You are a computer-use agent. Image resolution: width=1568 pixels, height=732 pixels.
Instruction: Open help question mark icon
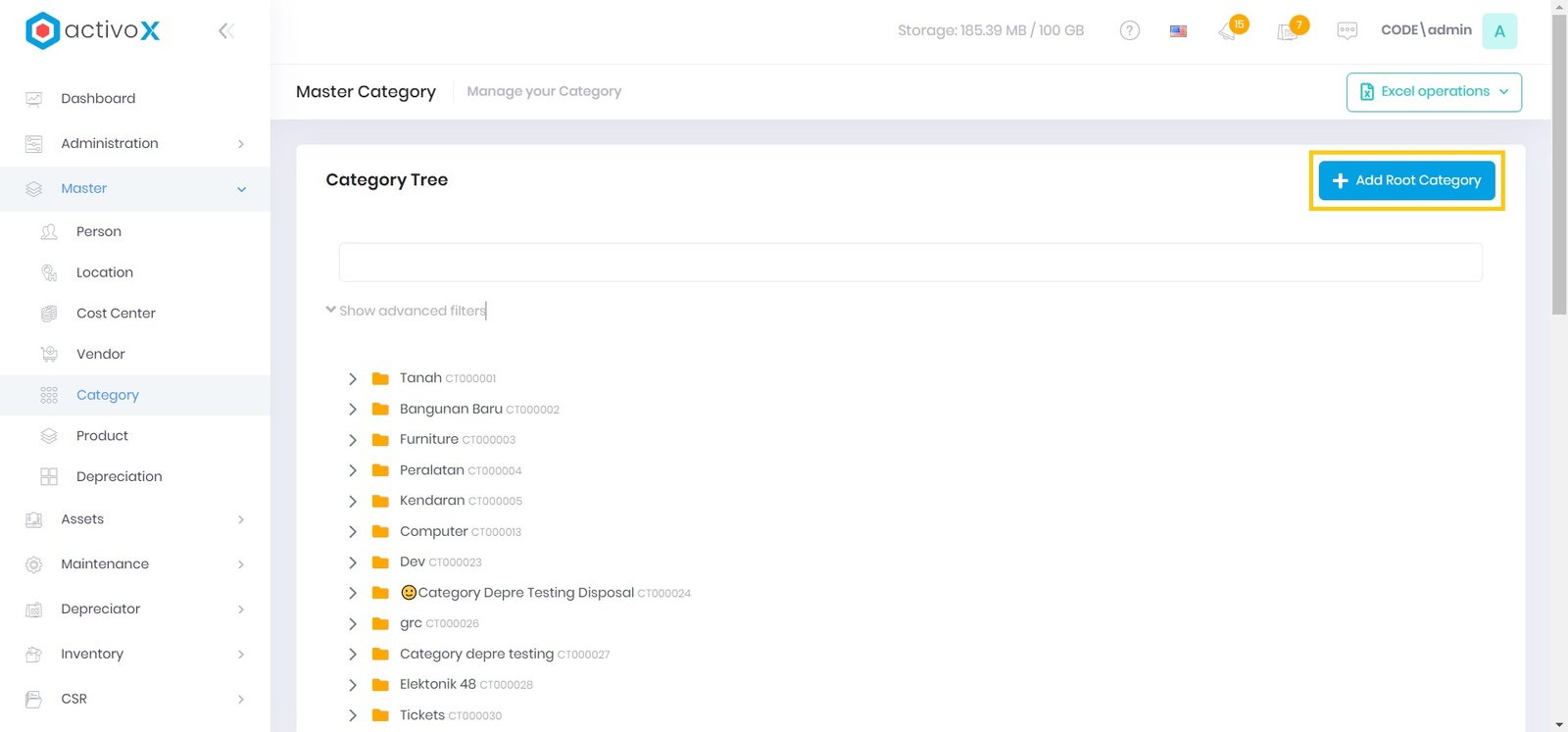pos(1129,30)
